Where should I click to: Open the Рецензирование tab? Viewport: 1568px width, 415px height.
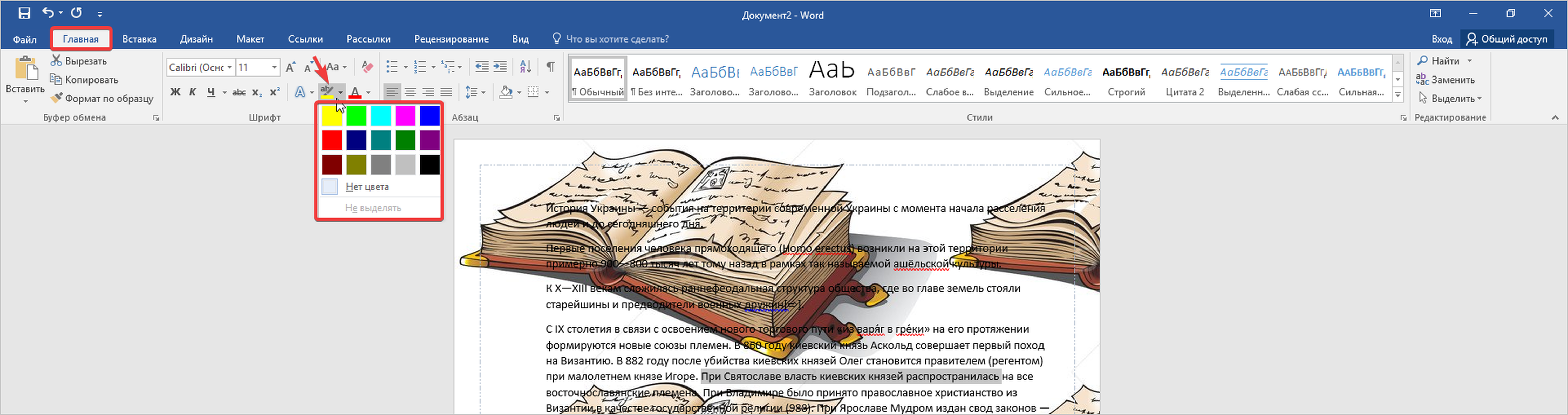pyautogui.click(x=451, y=39)
